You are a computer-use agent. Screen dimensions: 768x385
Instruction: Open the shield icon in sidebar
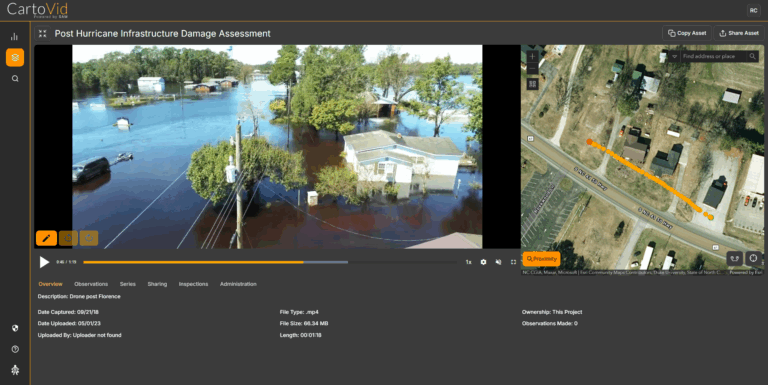tap(15, 328)
